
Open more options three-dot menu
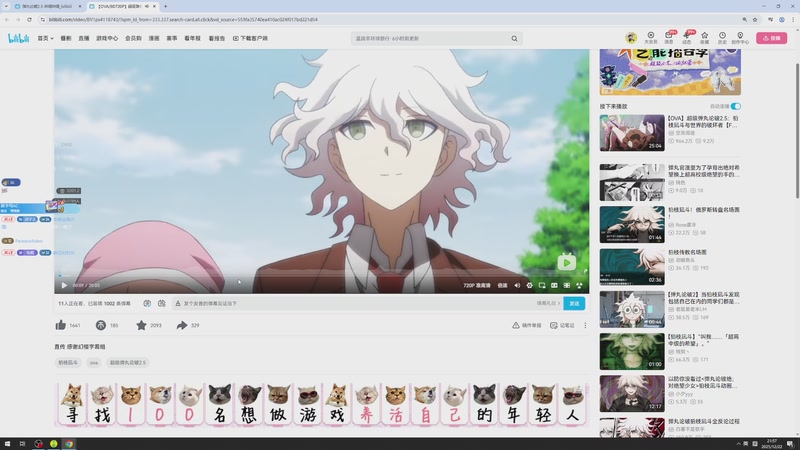[x=585, y=325]
